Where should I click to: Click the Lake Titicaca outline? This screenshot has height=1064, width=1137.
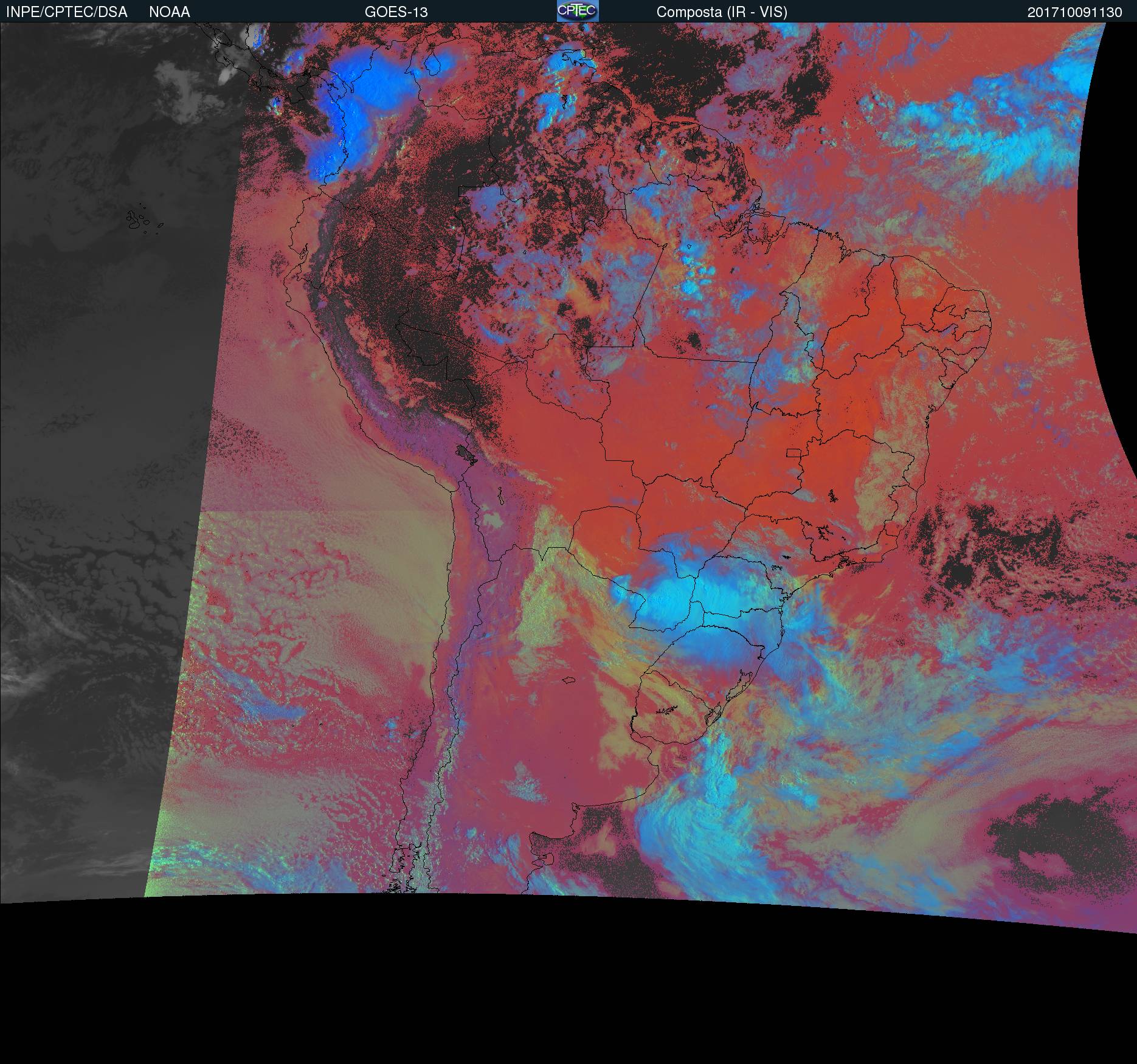pyautogui.click(x=467, y=453)
